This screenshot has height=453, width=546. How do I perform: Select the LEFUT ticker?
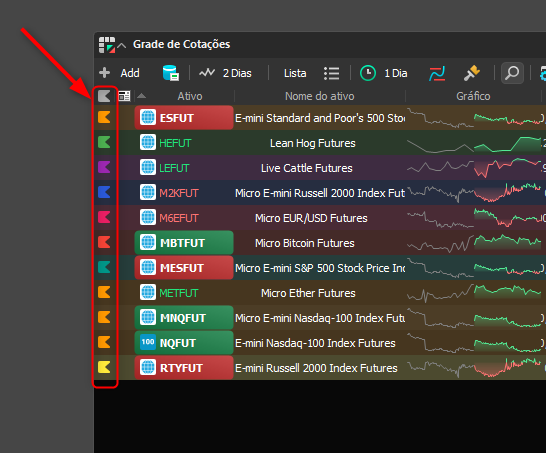click(174, 168)
